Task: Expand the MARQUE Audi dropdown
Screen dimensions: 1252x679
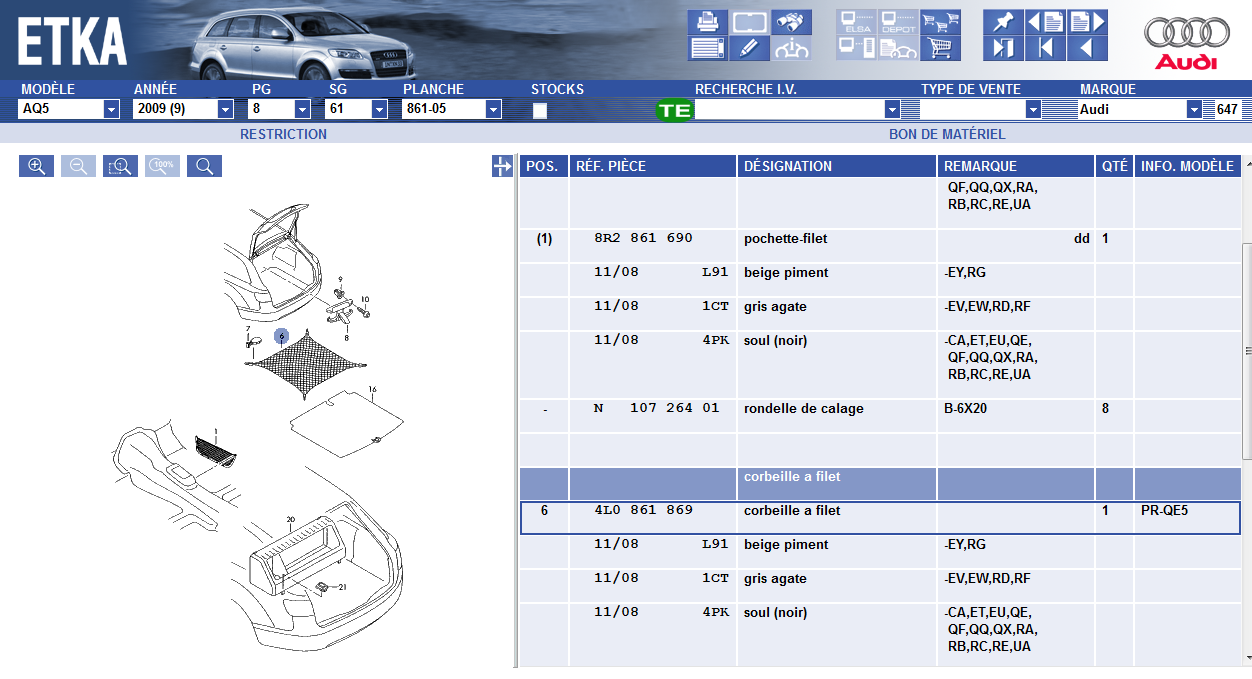Action: [1193, 110]
